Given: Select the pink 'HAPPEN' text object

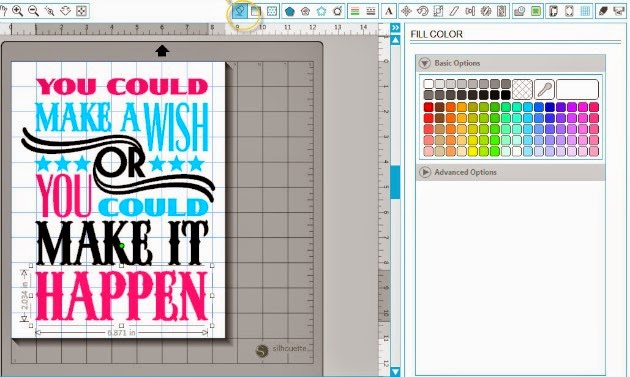Looking at the screenshot, I should pos(121,296).
